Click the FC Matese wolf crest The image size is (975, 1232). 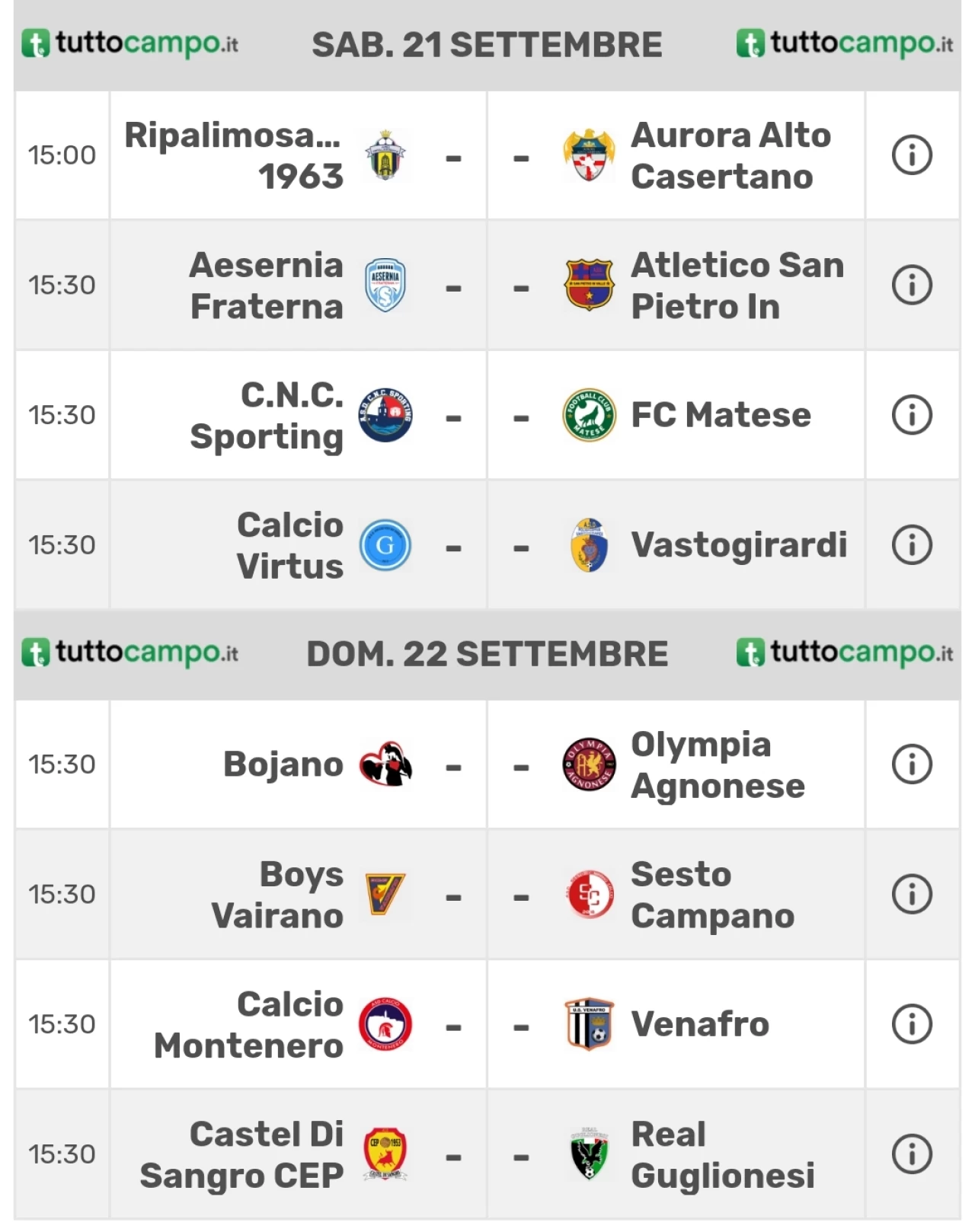tap(589, 415)
